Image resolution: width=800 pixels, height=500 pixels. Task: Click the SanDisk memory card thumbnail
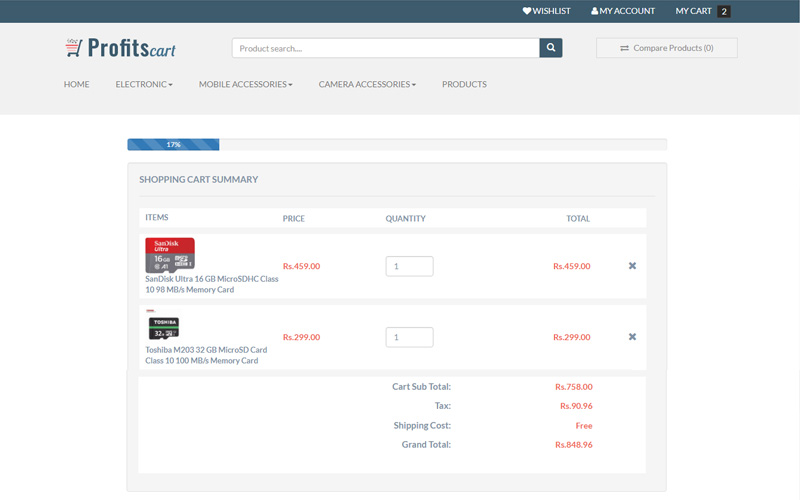click(x=170, y=255)
